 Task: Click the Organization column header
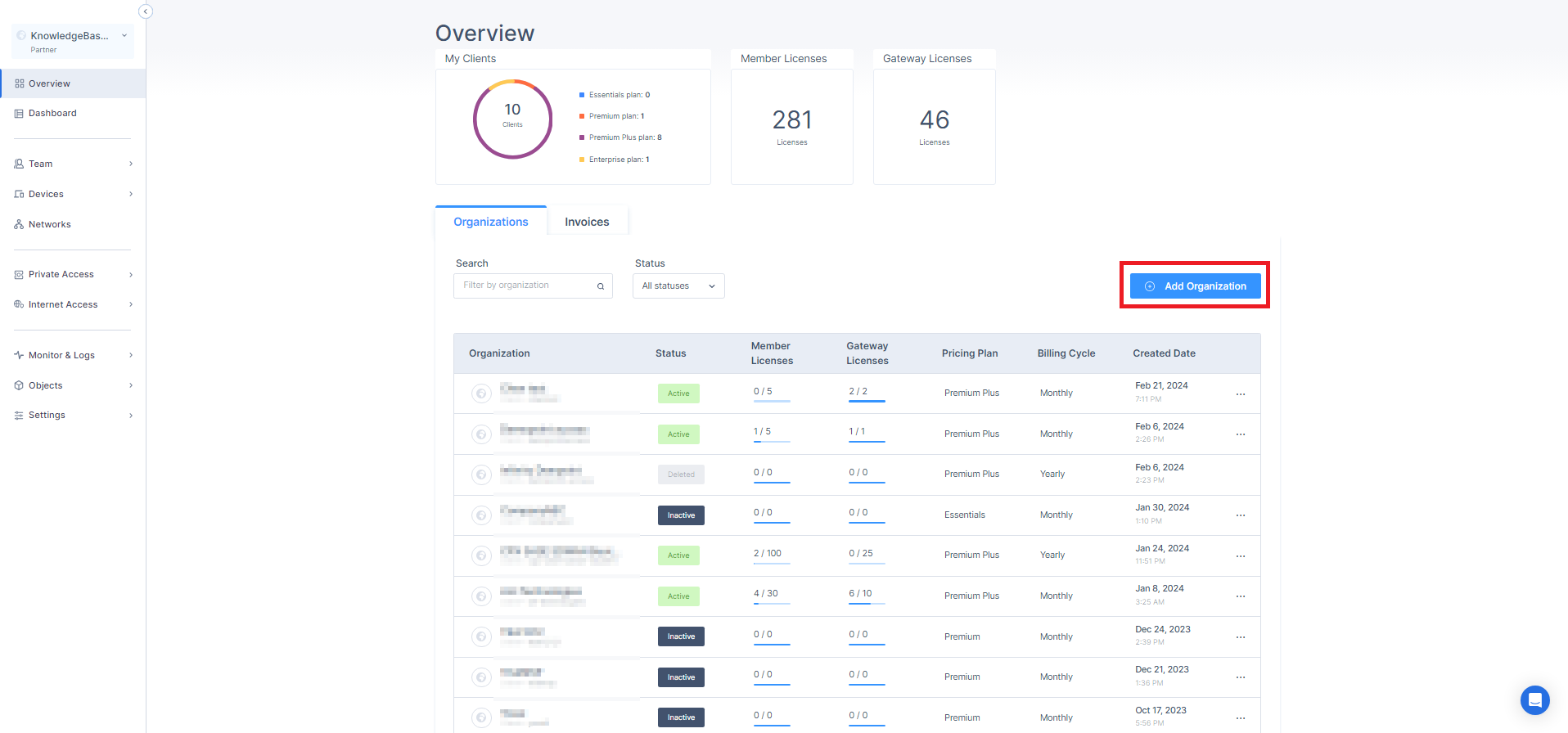pyautogui.click(x=499, y=353)
